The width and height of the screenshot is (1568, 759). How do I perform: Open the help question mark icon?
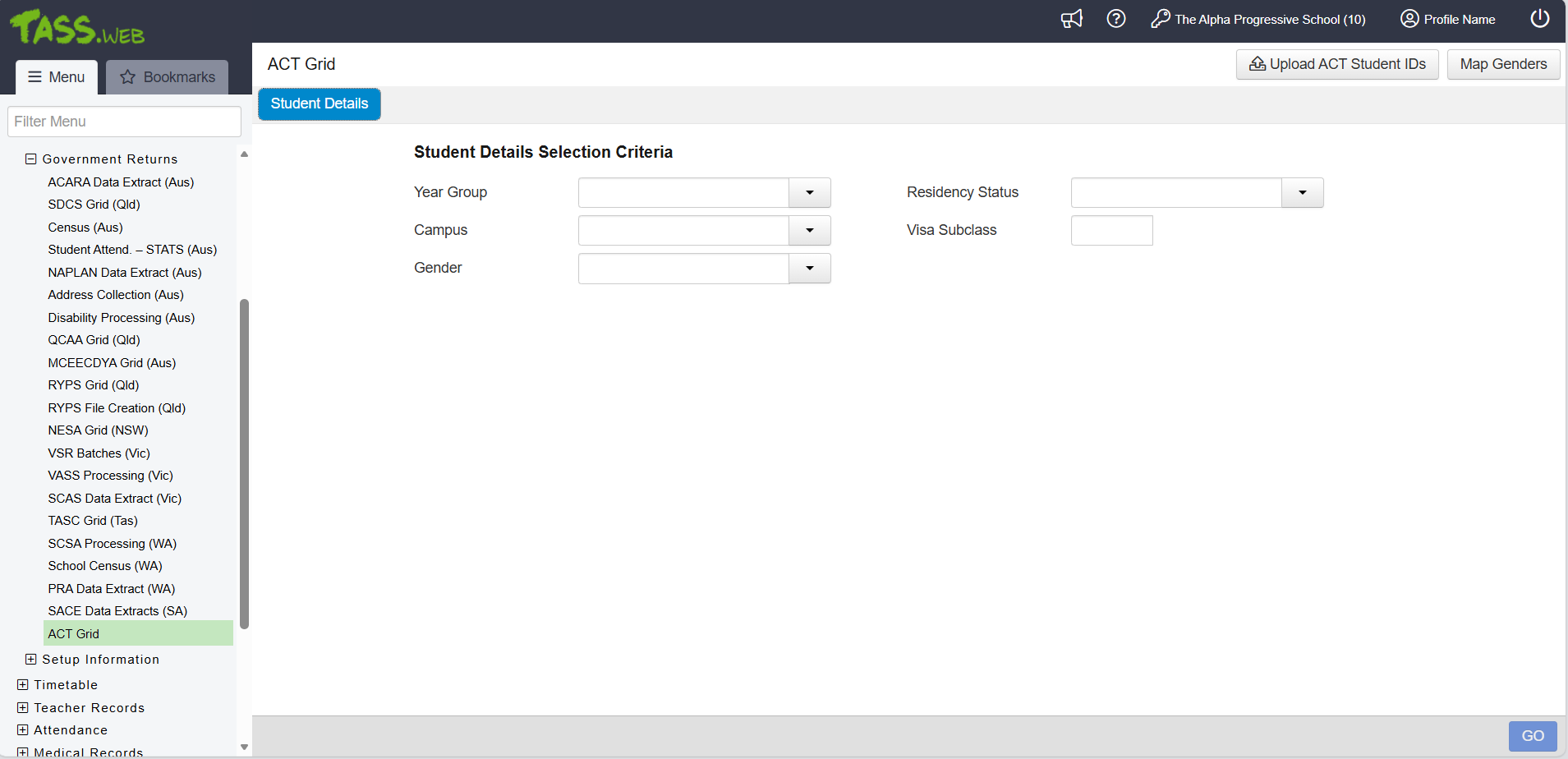(1115, 19)
